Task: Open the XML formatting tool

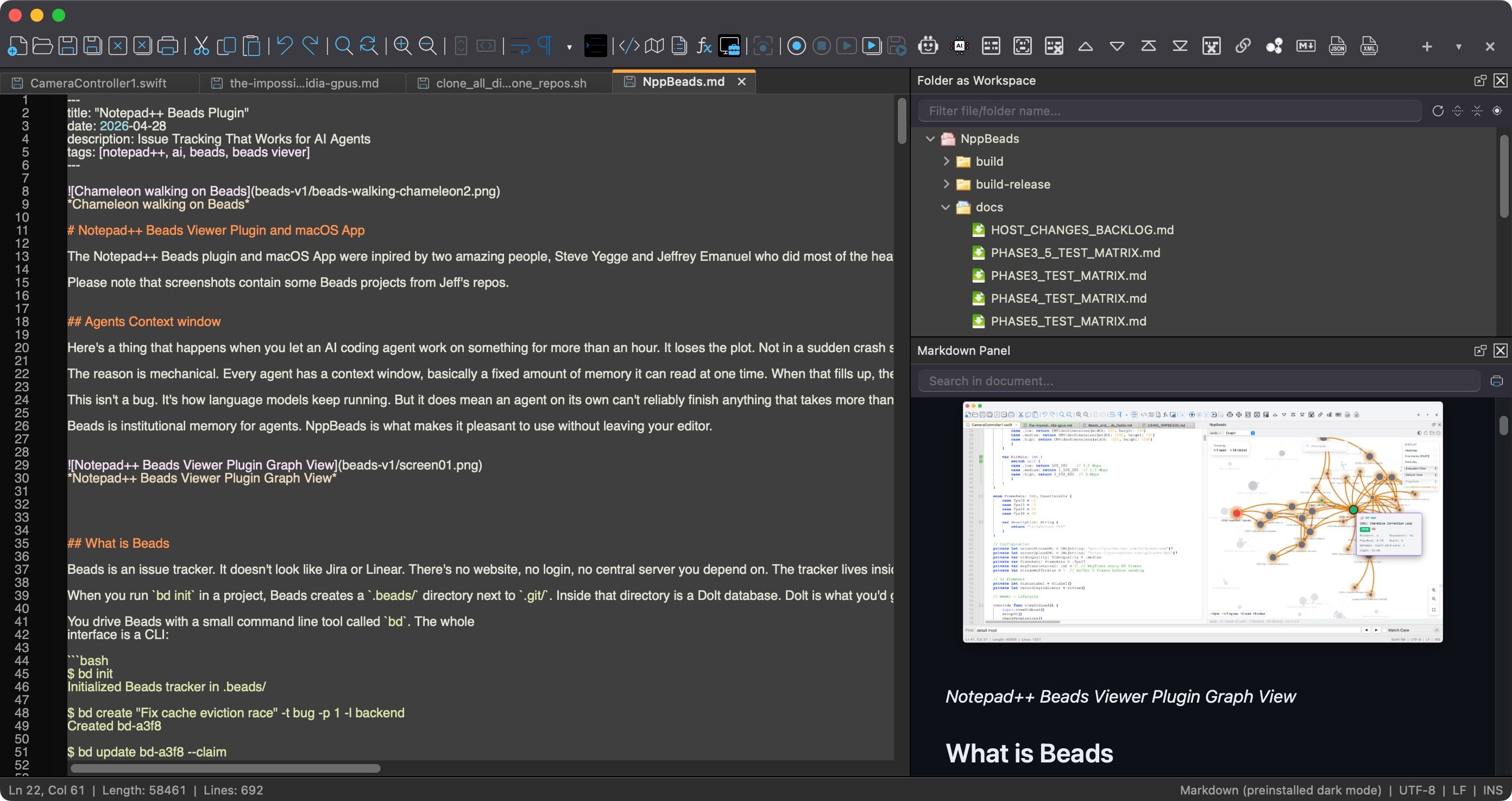Action: [1368, 46]
